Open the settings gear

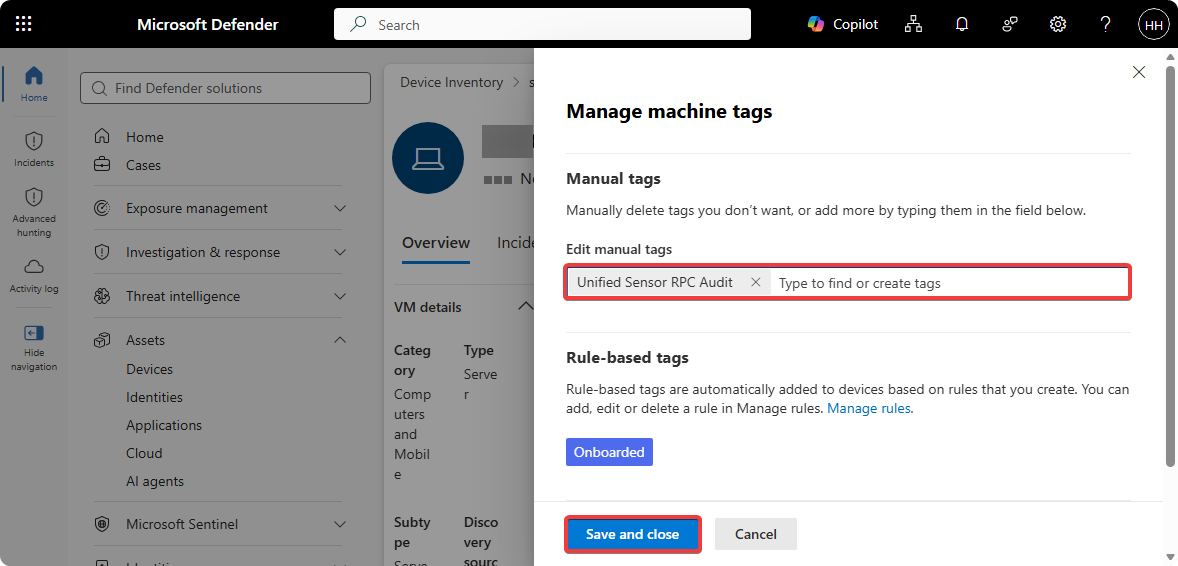[1057, 24]
